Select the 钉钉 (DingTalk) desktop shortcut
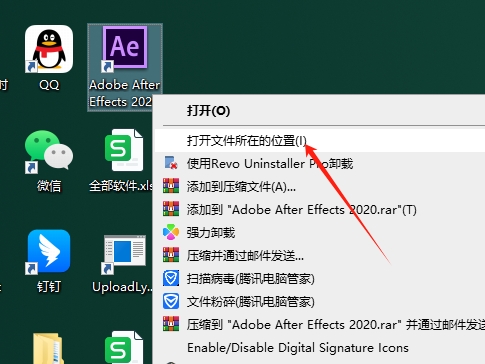485x364 pixels. pos(49,252)
